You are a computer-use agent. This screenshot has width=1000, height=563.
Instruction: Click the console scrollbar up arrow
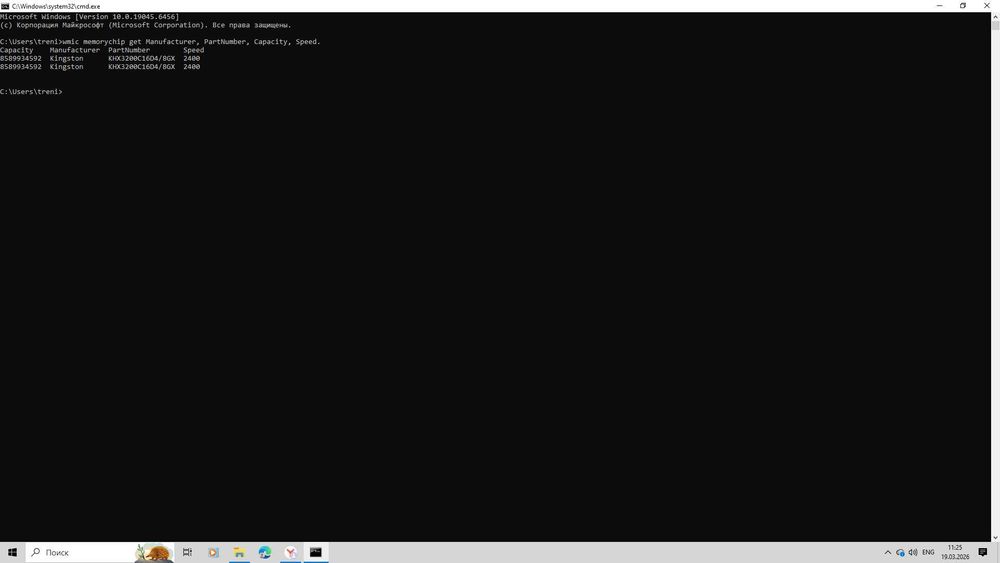[995, 15]
